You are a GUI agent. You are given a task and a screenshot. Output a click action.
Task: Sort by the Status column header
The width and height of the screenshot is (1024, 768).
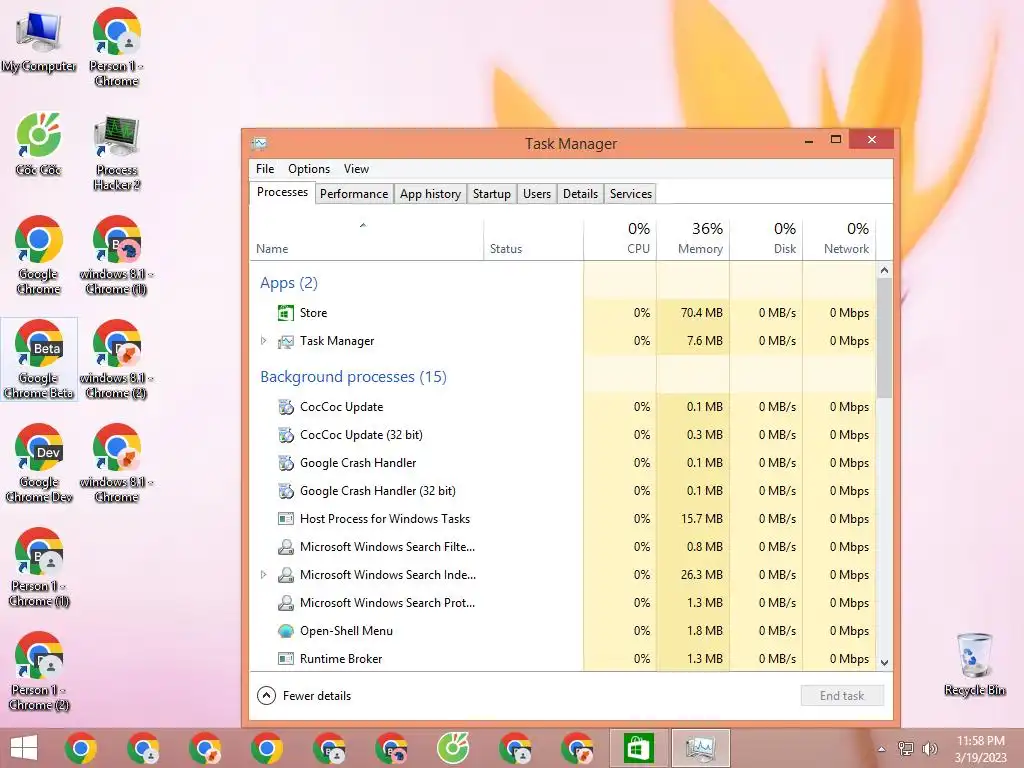(x=534, y=238)
